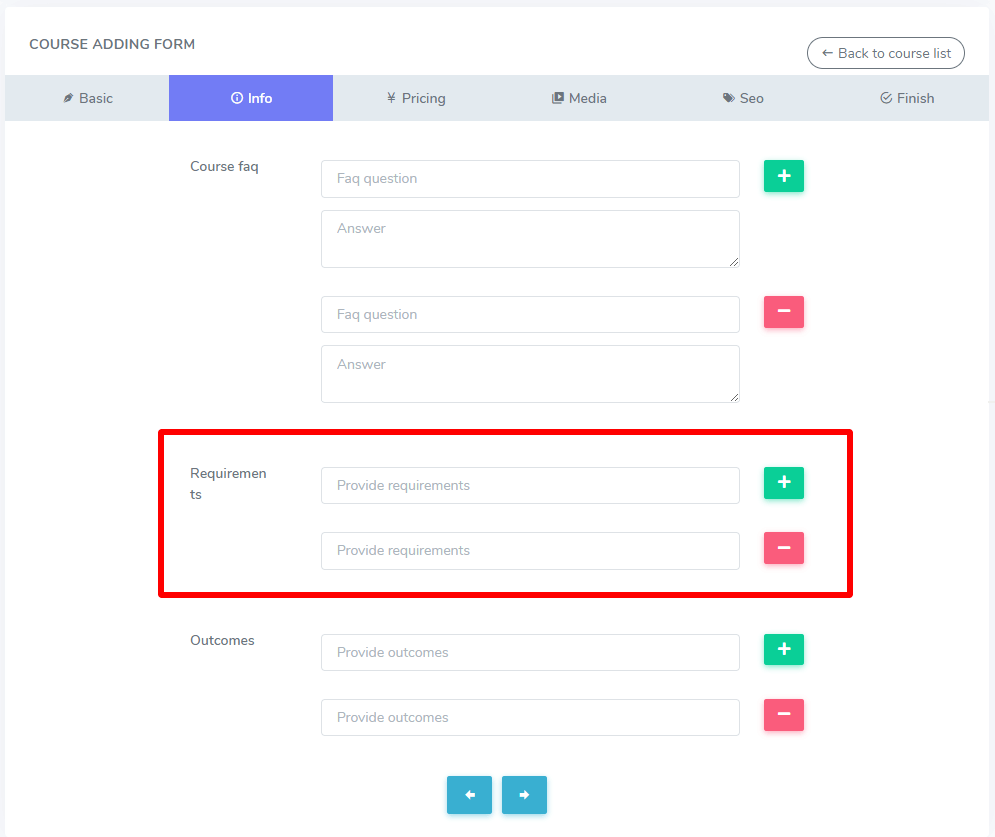The image size is (995, 837).
Task: Add a requirement field with plus icon
Action: point(783,483)
